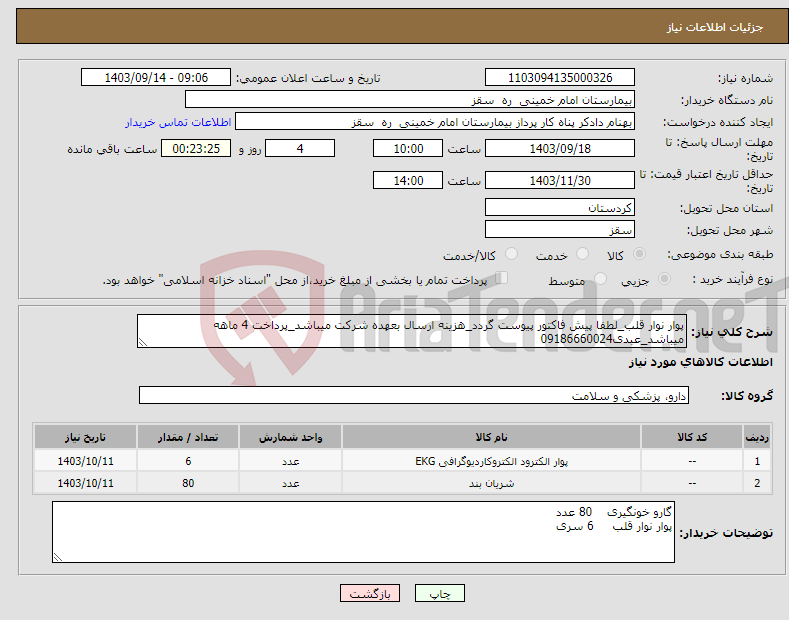Click the request creator name field

435,122
